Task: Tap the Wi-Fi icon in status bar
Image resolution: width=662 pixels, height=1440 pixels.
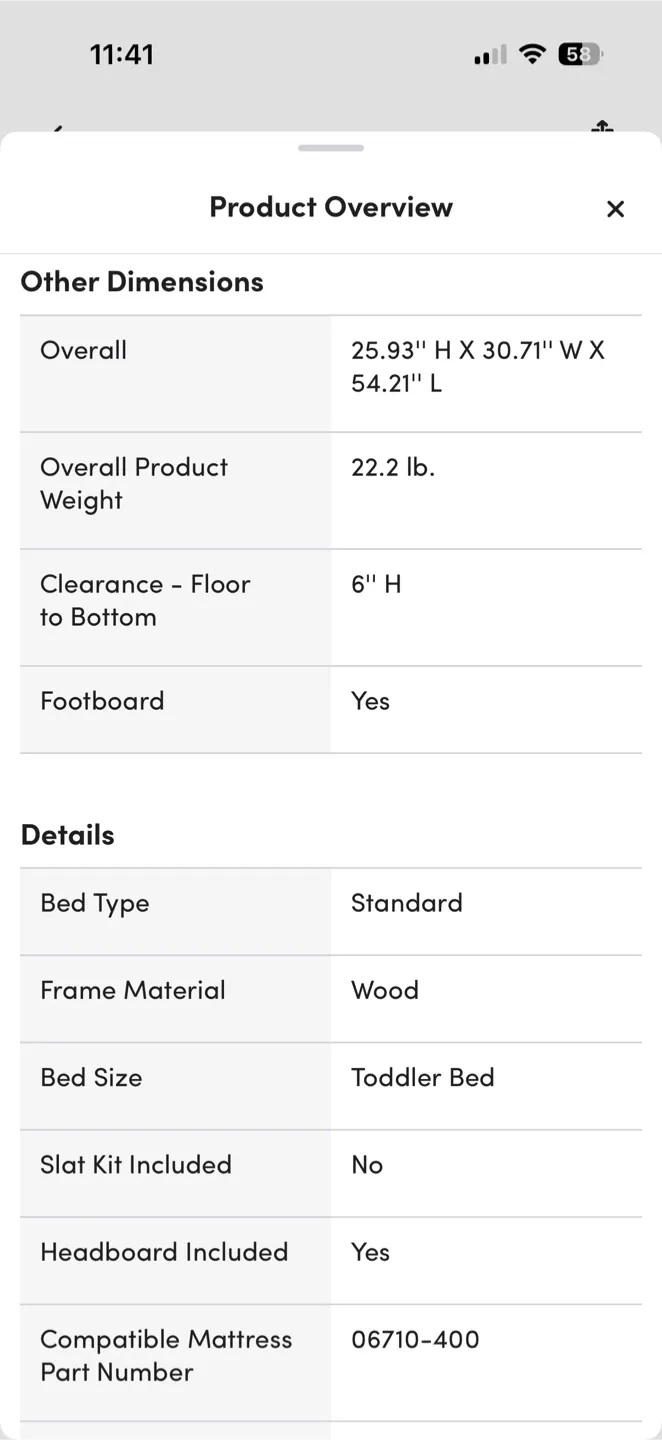Action: [533, 54]
